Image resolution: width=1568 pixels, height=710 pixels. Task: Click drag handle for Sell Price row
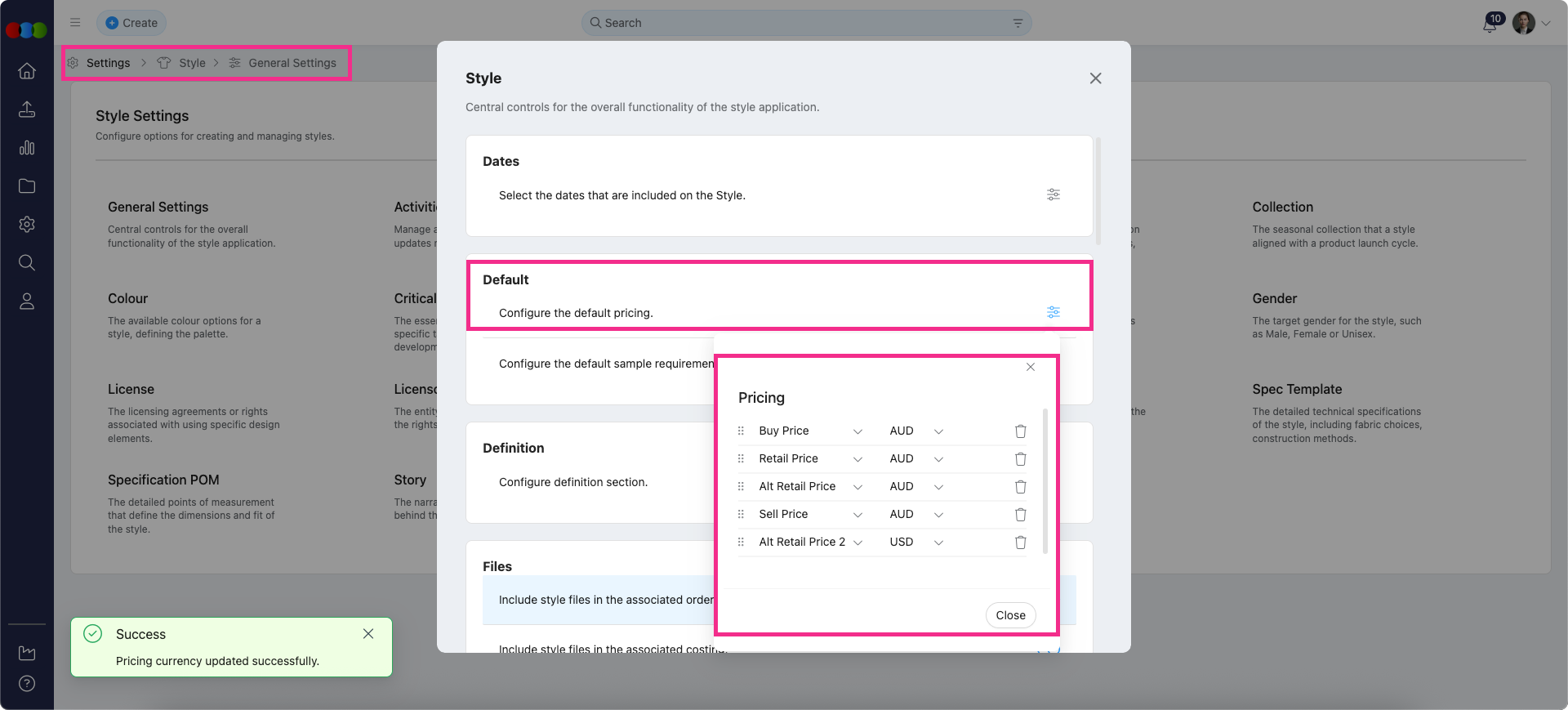click(x=741, y=515)
